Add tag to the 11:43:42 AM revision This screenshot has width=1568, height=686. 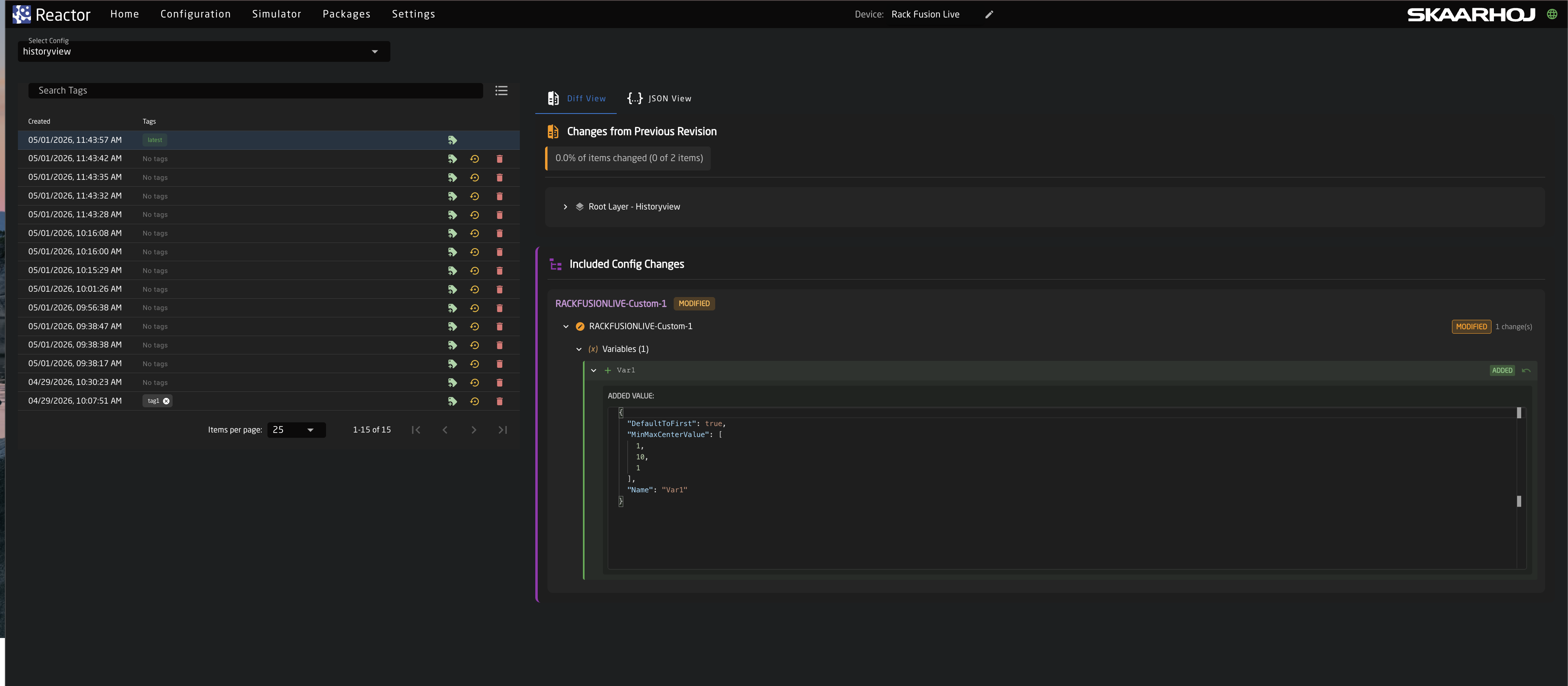click(452, 159)
